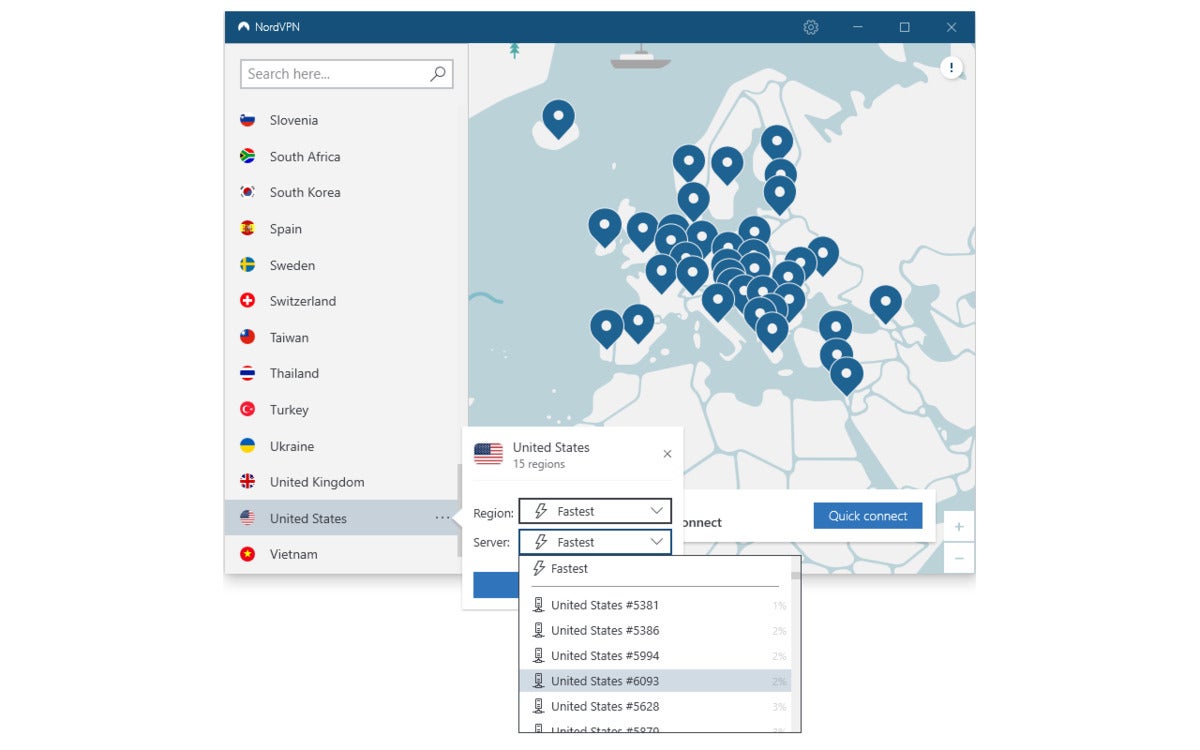Click the United Kingdom map pin

642,231
